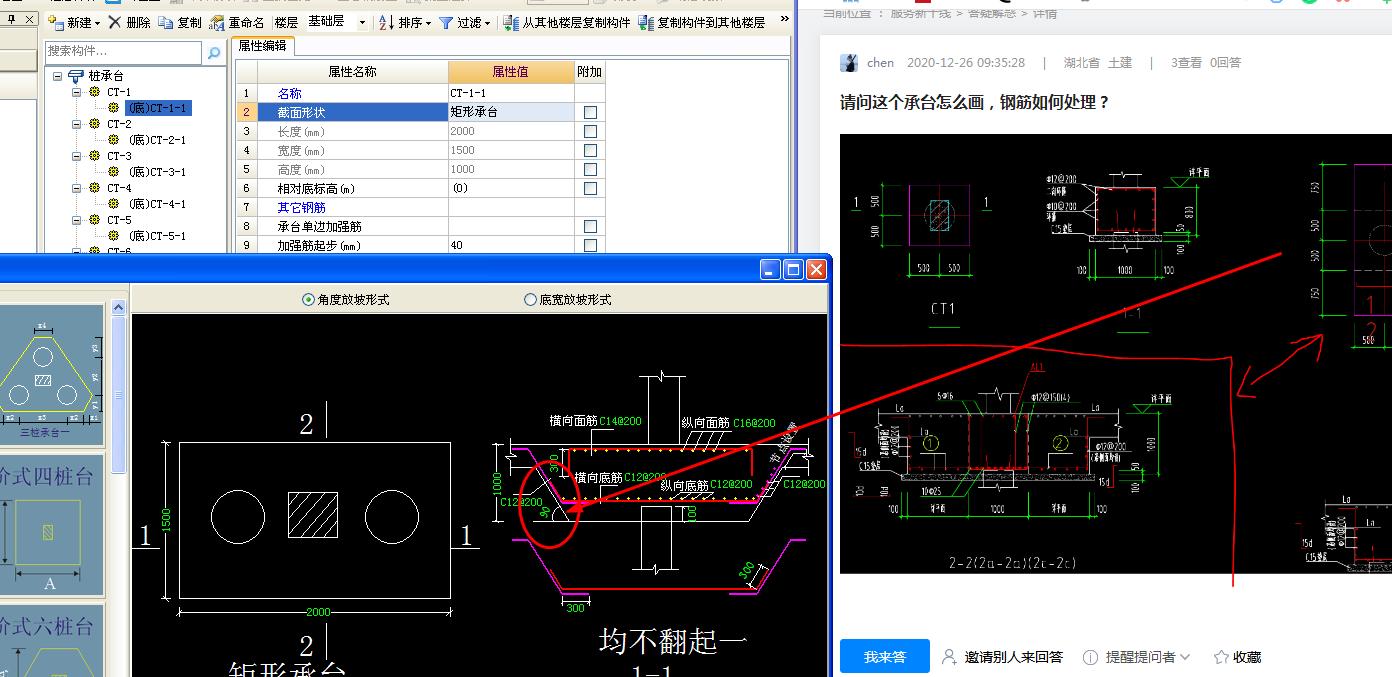Collapse the CT-2 tree node

[x=77, y=124]
